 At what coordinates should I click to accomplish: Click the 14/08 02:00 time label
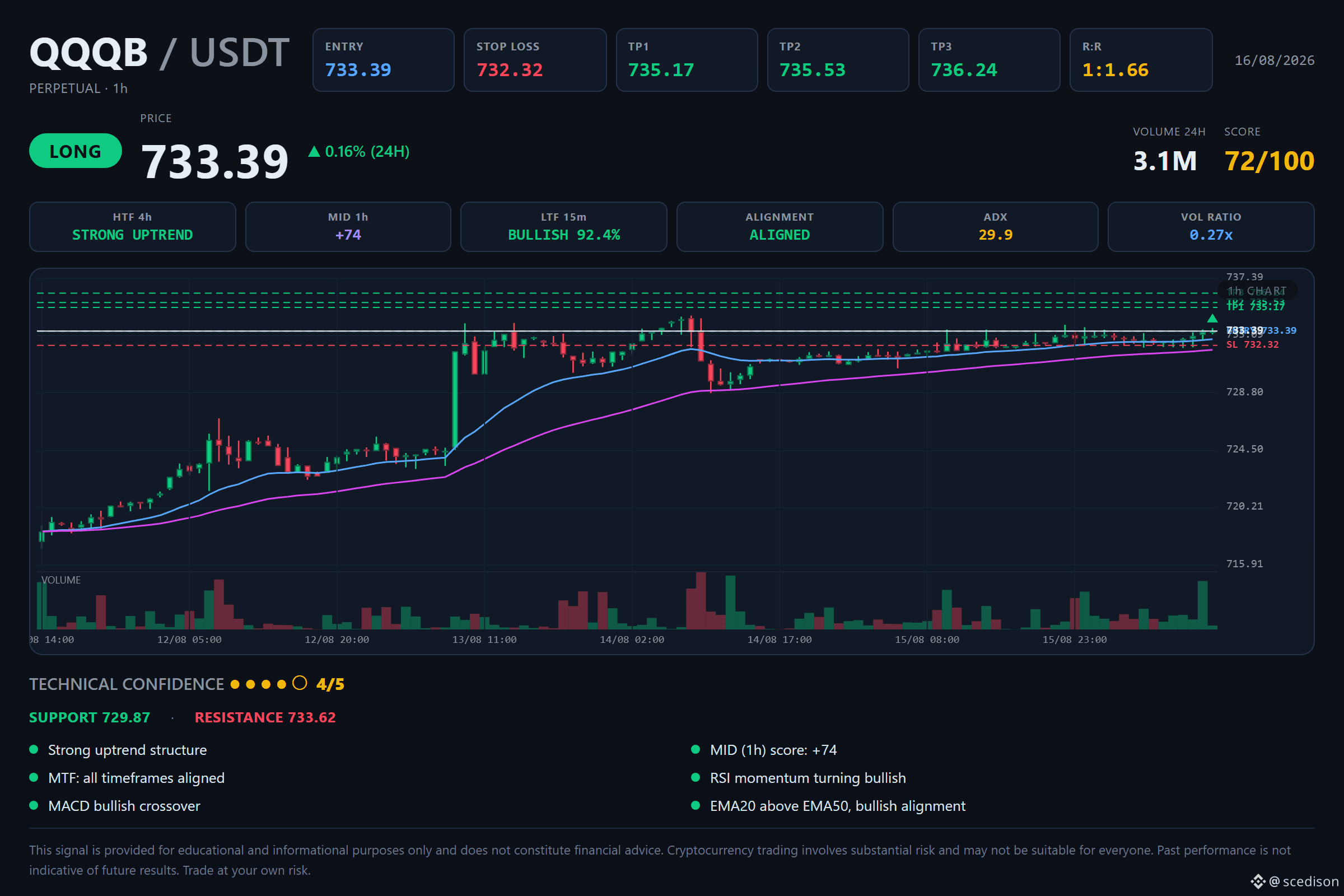(632, 640)
